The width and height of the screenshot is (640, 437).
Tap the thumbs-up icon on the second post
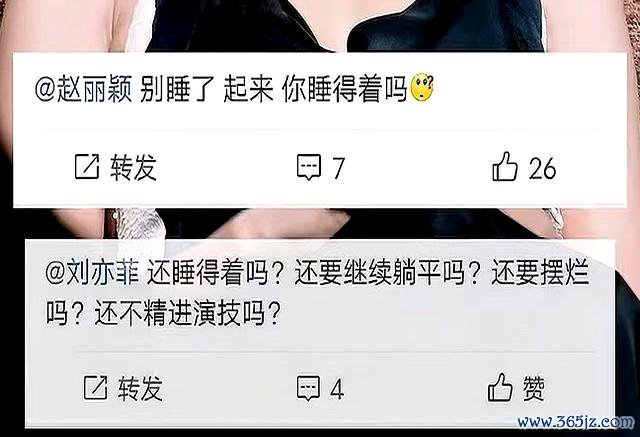pos(500,387)
